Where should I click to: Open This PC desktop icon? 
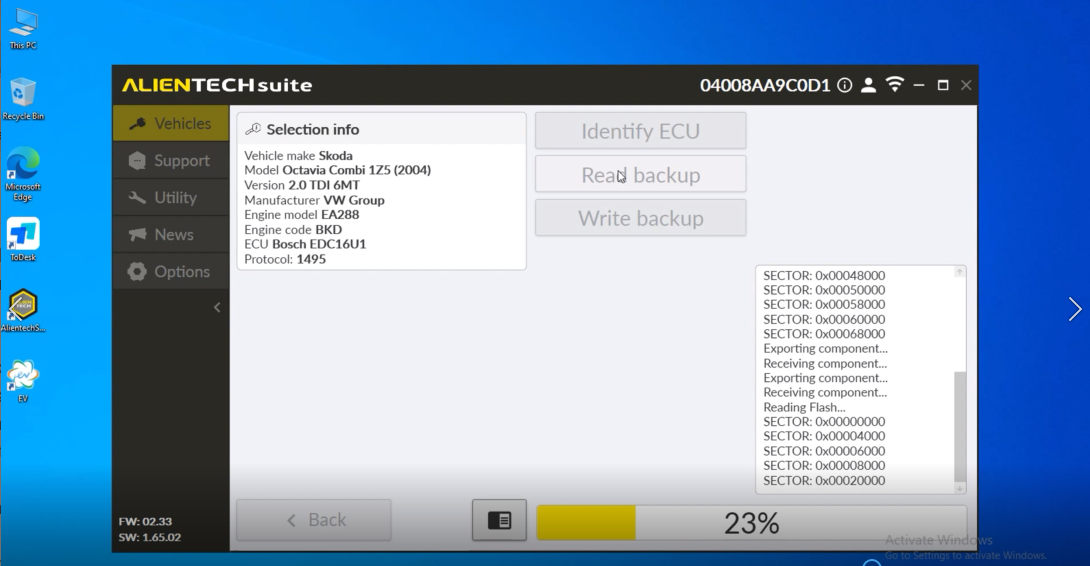click(23, 27)
